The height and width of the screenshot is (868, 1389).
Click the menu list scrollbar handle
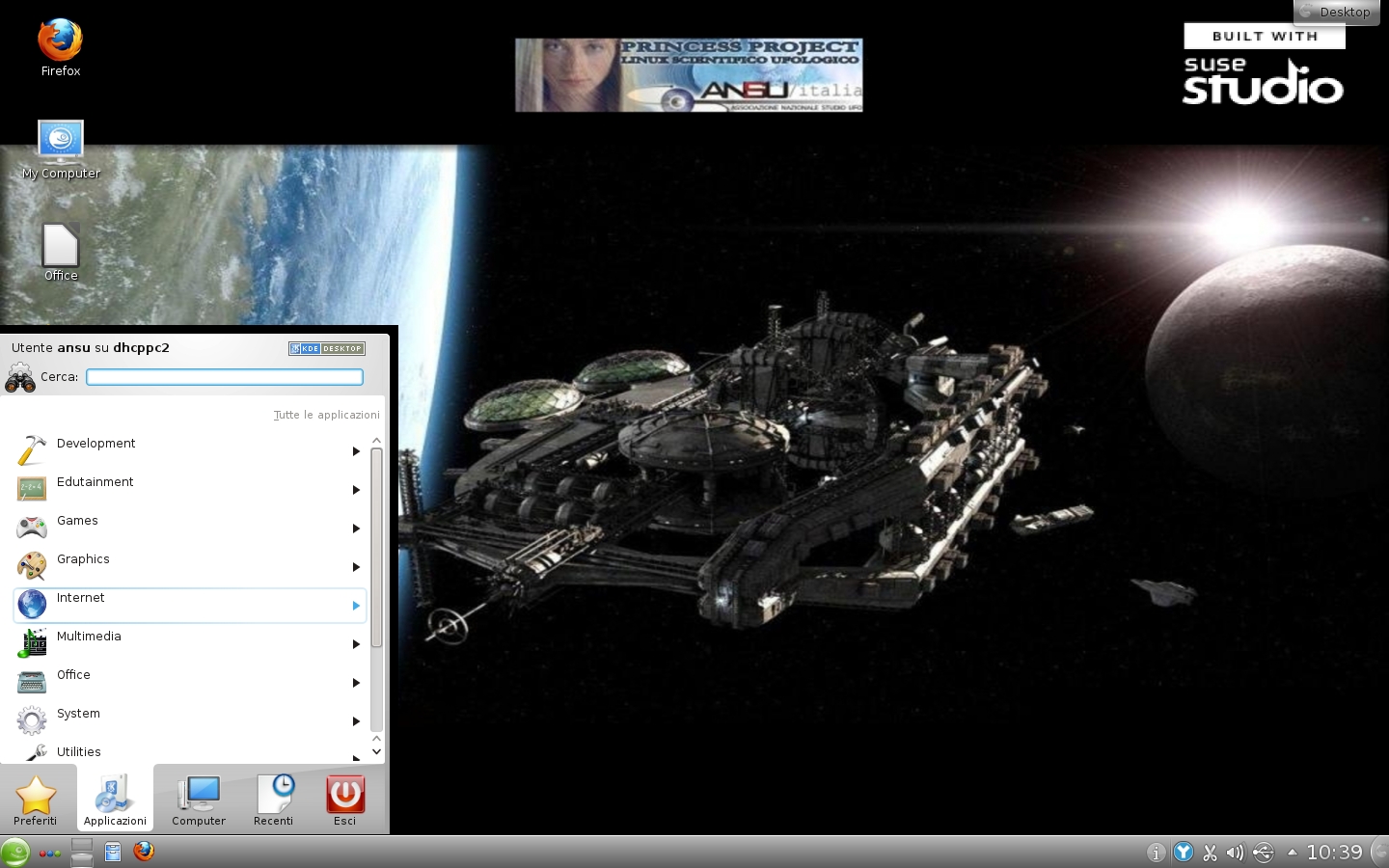[x=376, y=547]
